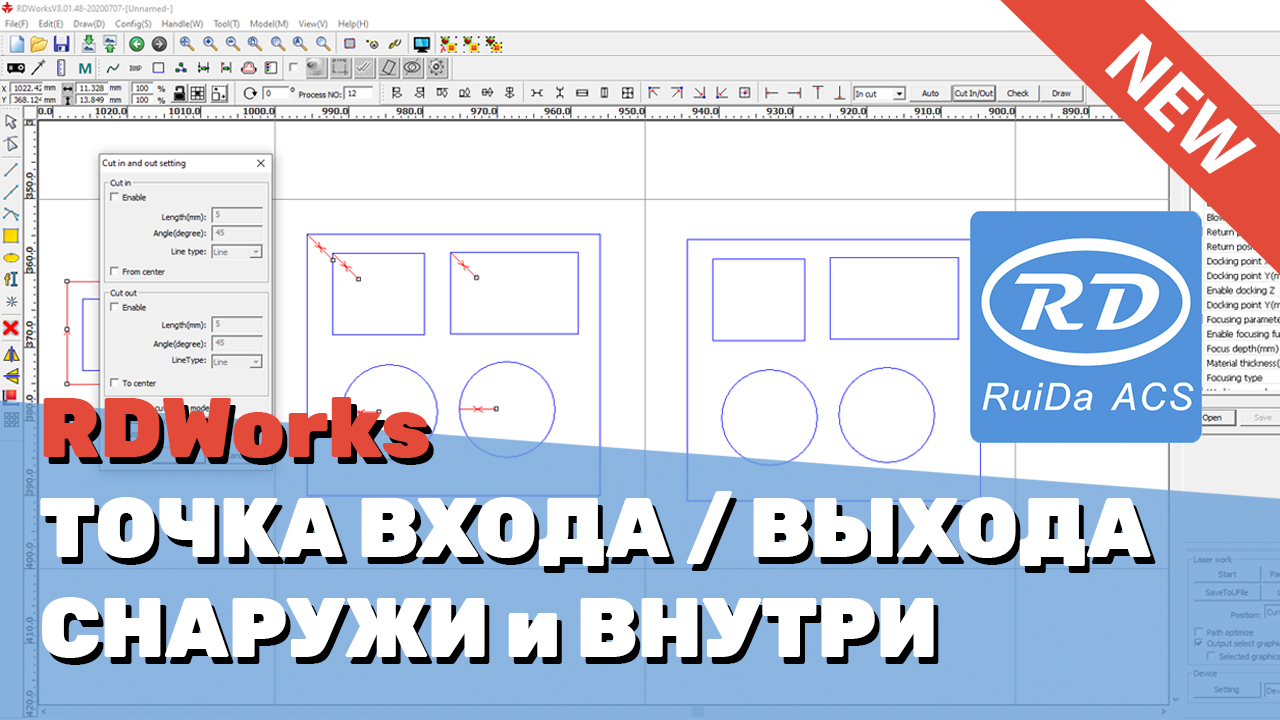The width and height of the screenshot is (1280, 720).
Task: Open the Tool(T) menu
Action: (x=227, y=23)
